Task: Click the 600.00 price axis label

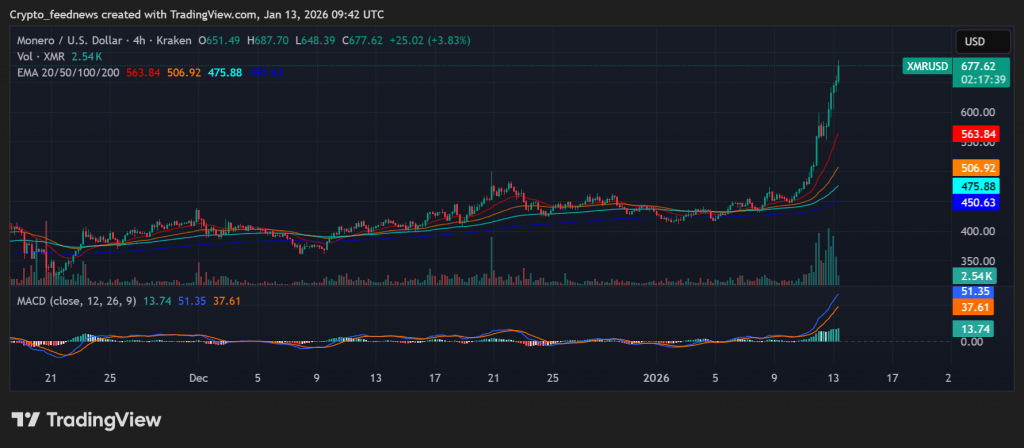Action: pyautogui.click(x=978, y=112)
